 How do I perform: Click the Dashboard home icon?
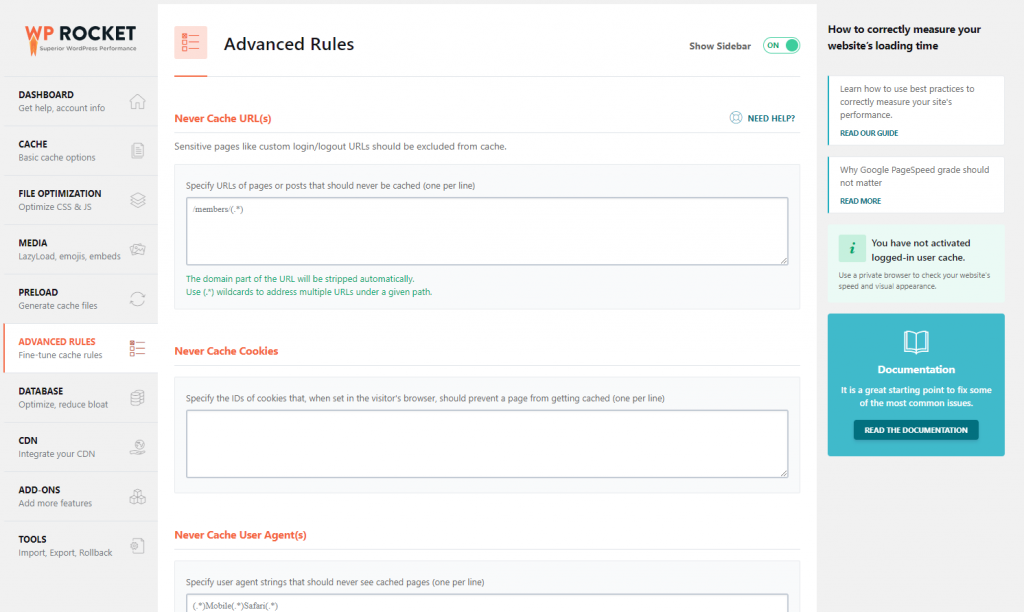(137, 101)
